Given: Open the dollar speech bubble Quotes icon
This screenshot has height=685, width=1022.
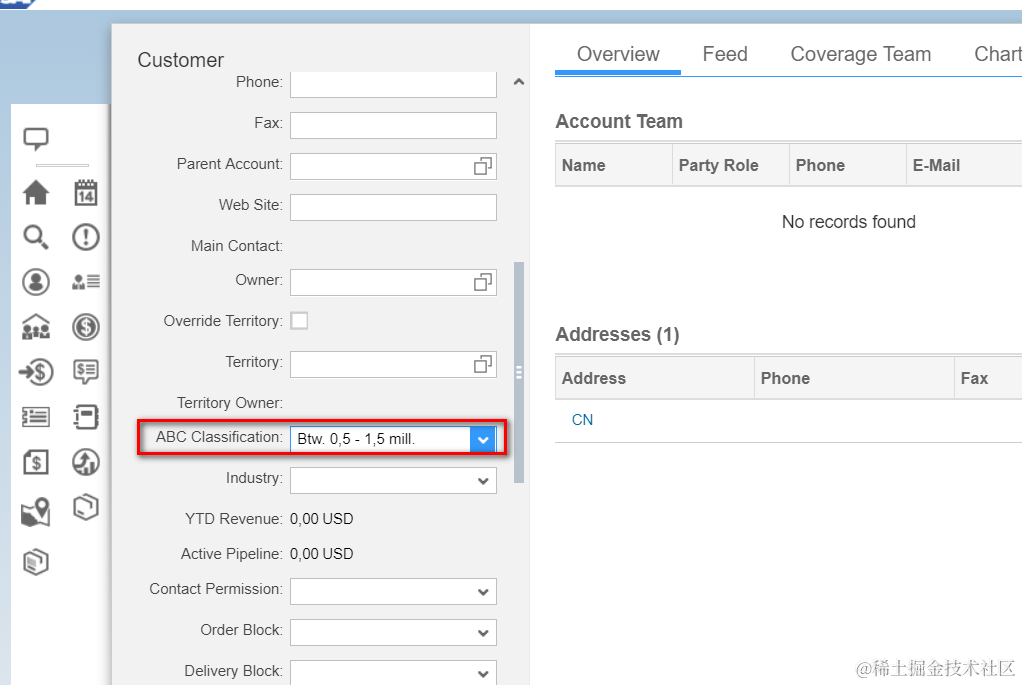Looking at the screenshot, I should pos(85,372).
